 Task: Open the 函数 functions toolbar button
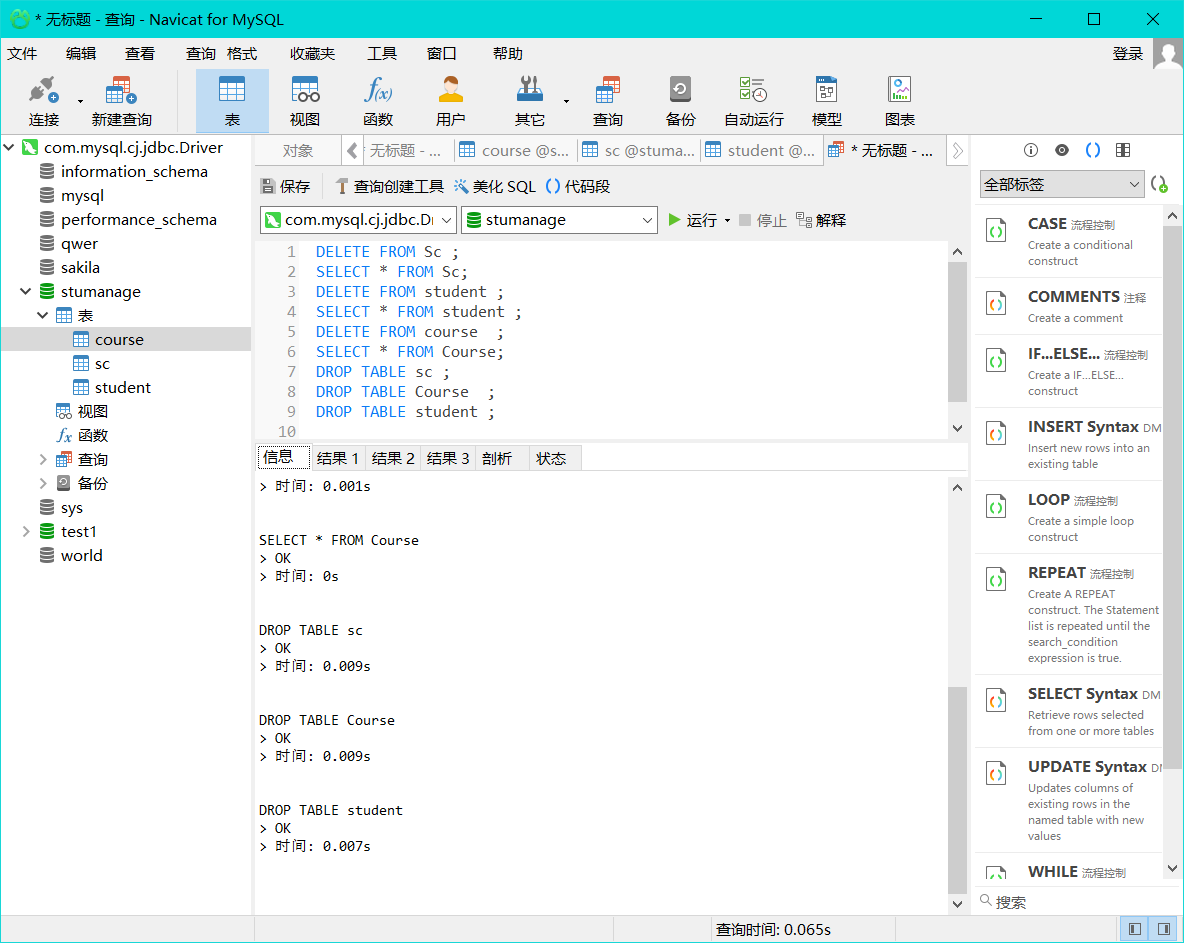[378, 101]
